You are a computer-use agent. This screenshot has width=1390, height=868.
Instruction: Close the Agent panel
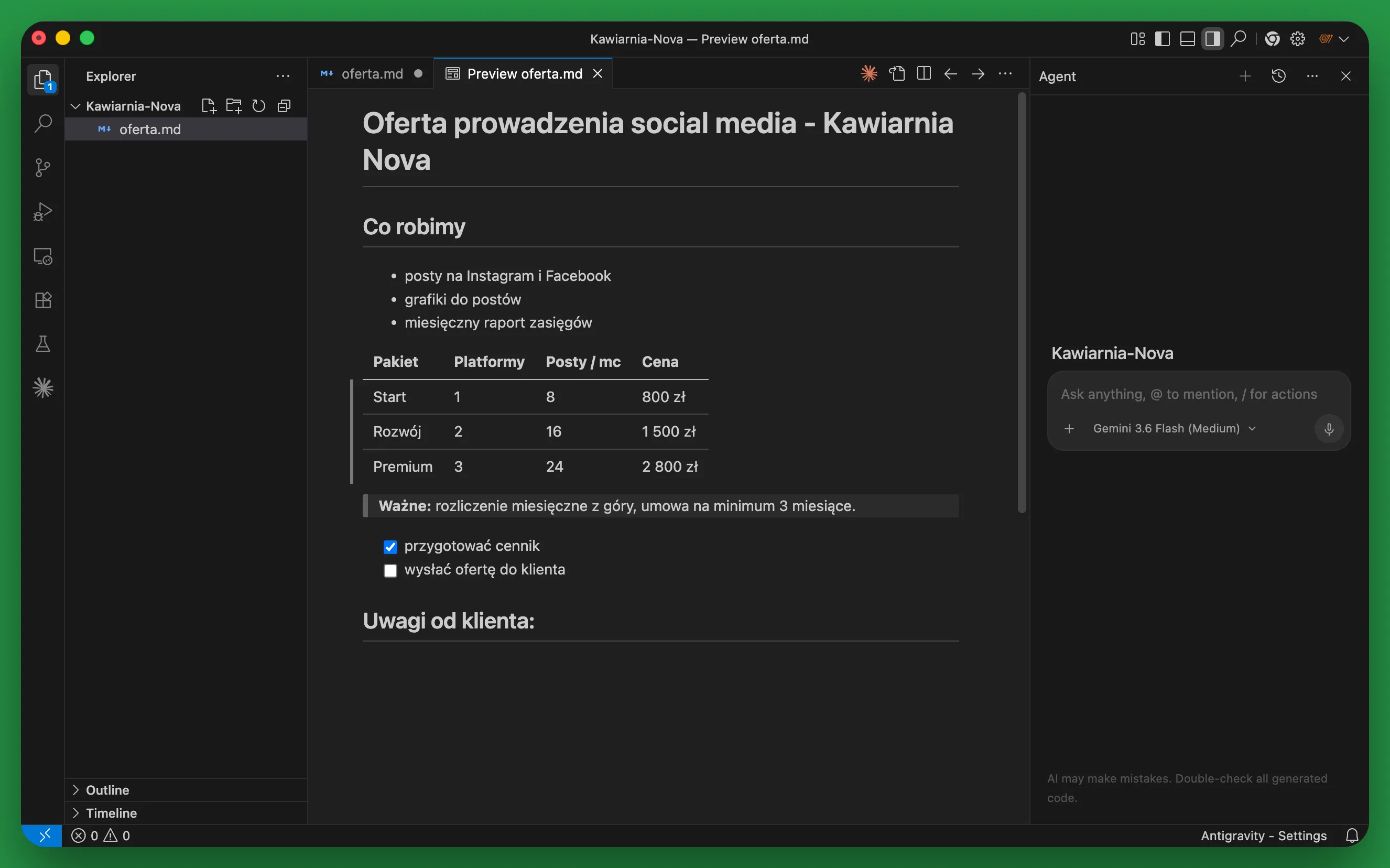pyautogui.click(x=1345, y=76)
